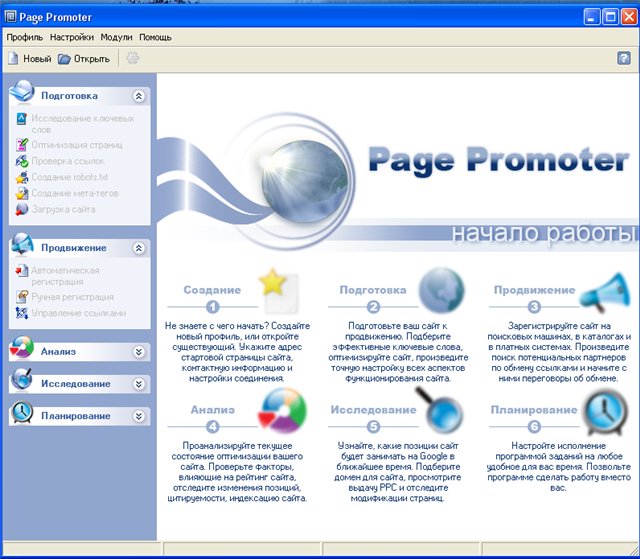Click the greyed gear icon in toolbar

click(132, 58)
